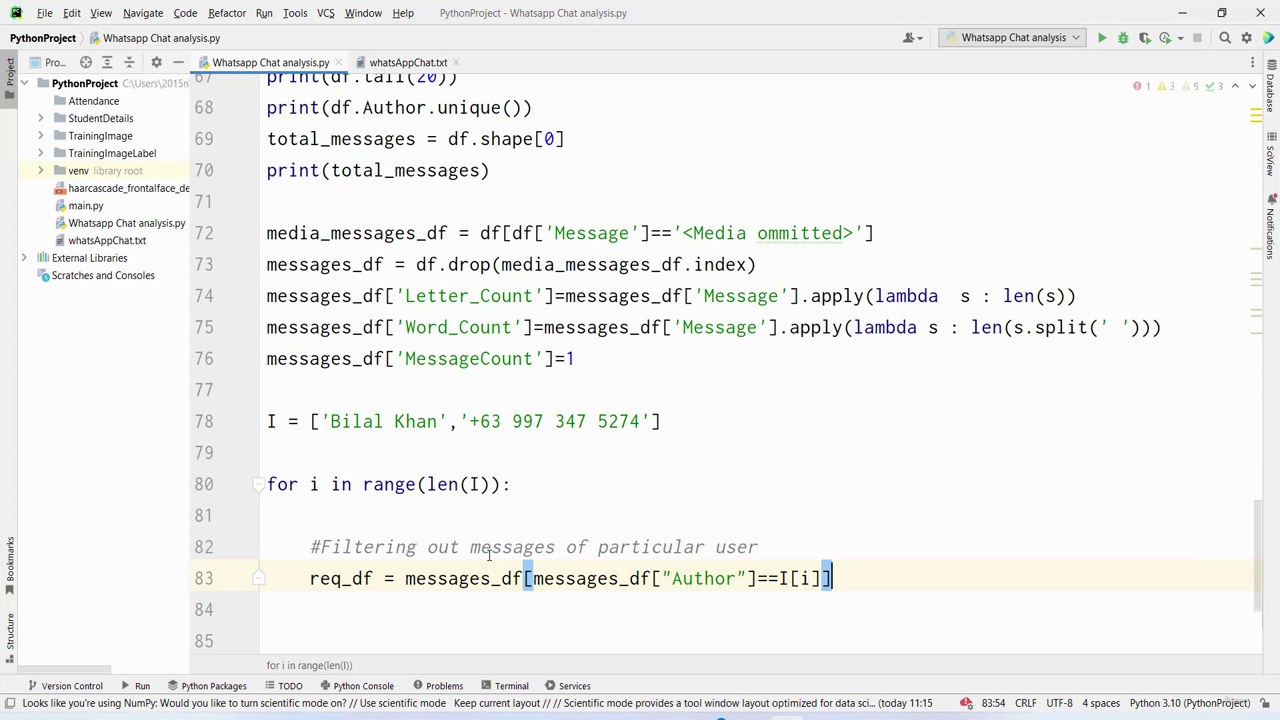Click the UTF-8 encoding in status bar
This screenshot has width=1280, height=720.
(1059, 703)
